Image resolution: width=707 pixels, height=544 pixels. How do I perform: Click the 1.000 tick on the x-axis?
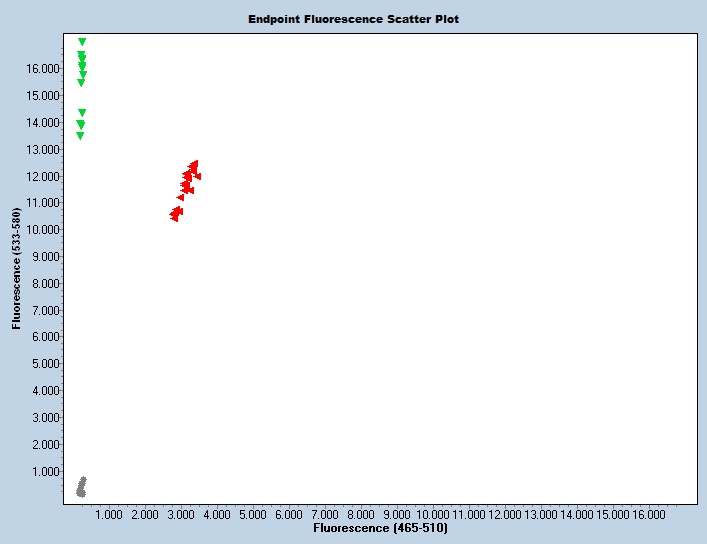pos(108,514)
